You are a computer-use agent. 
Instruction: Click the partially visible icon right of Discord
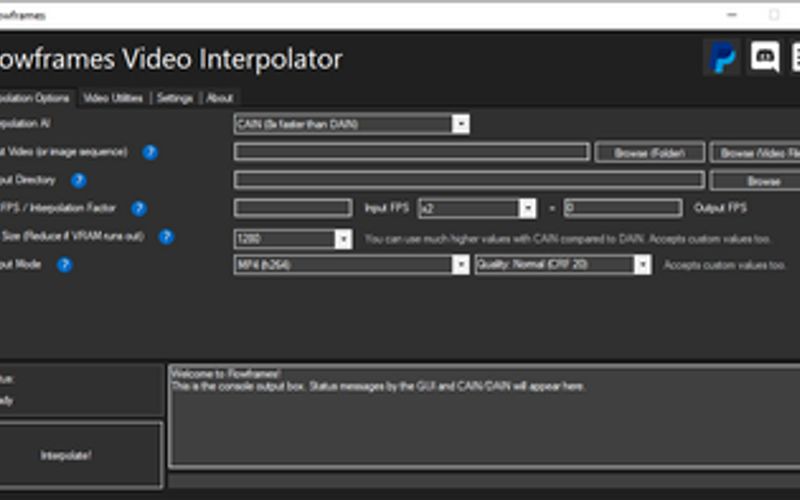click(794, 58)
